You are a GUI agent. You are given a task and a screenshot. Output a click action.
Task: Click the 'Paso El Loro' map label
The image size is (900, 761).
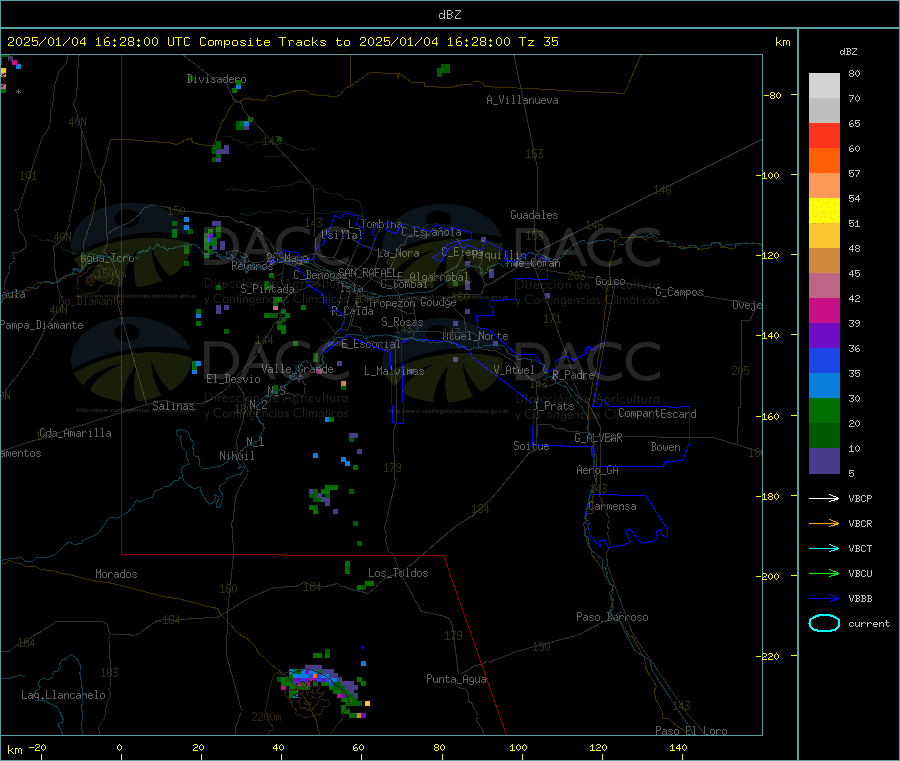coord(691,731)
